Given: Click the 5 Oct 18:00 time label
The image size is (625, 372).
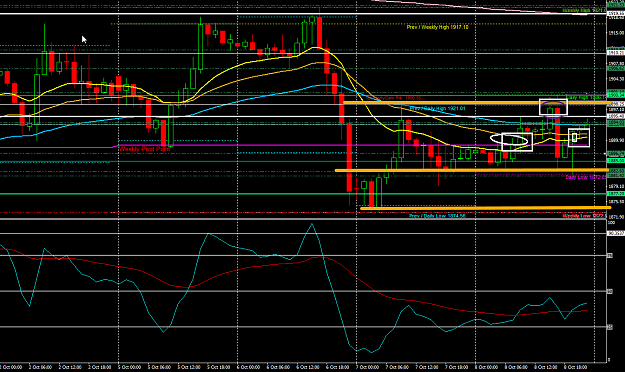Looking at the screenshot, I should [x=218, y=367].
